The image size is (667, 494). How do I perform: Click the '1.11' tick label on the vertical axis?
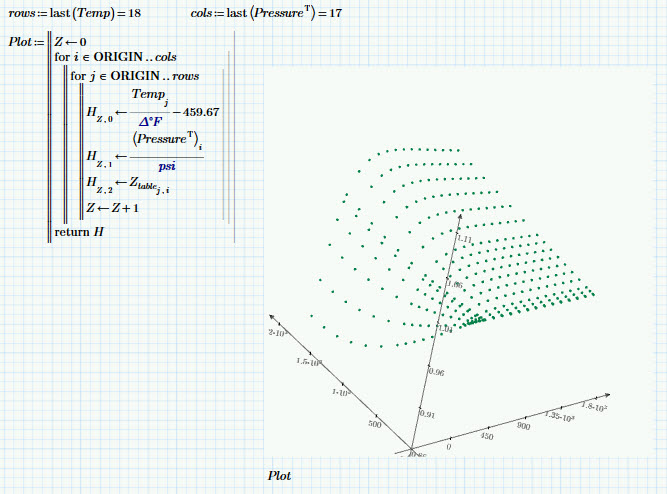click(465, 239)
